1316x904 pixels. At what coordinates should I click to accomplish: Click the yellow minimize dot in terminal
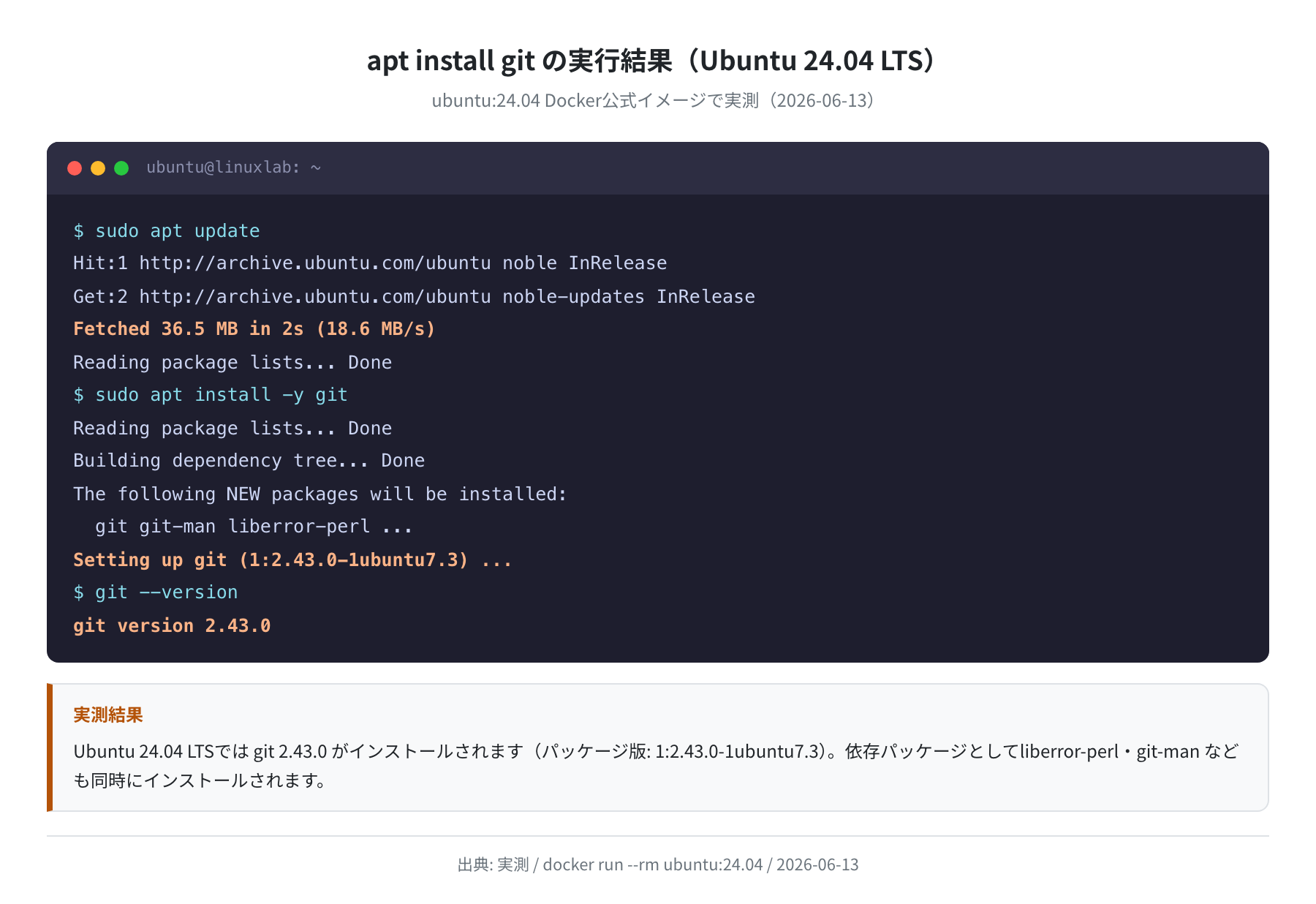click(x=98, y=168)
